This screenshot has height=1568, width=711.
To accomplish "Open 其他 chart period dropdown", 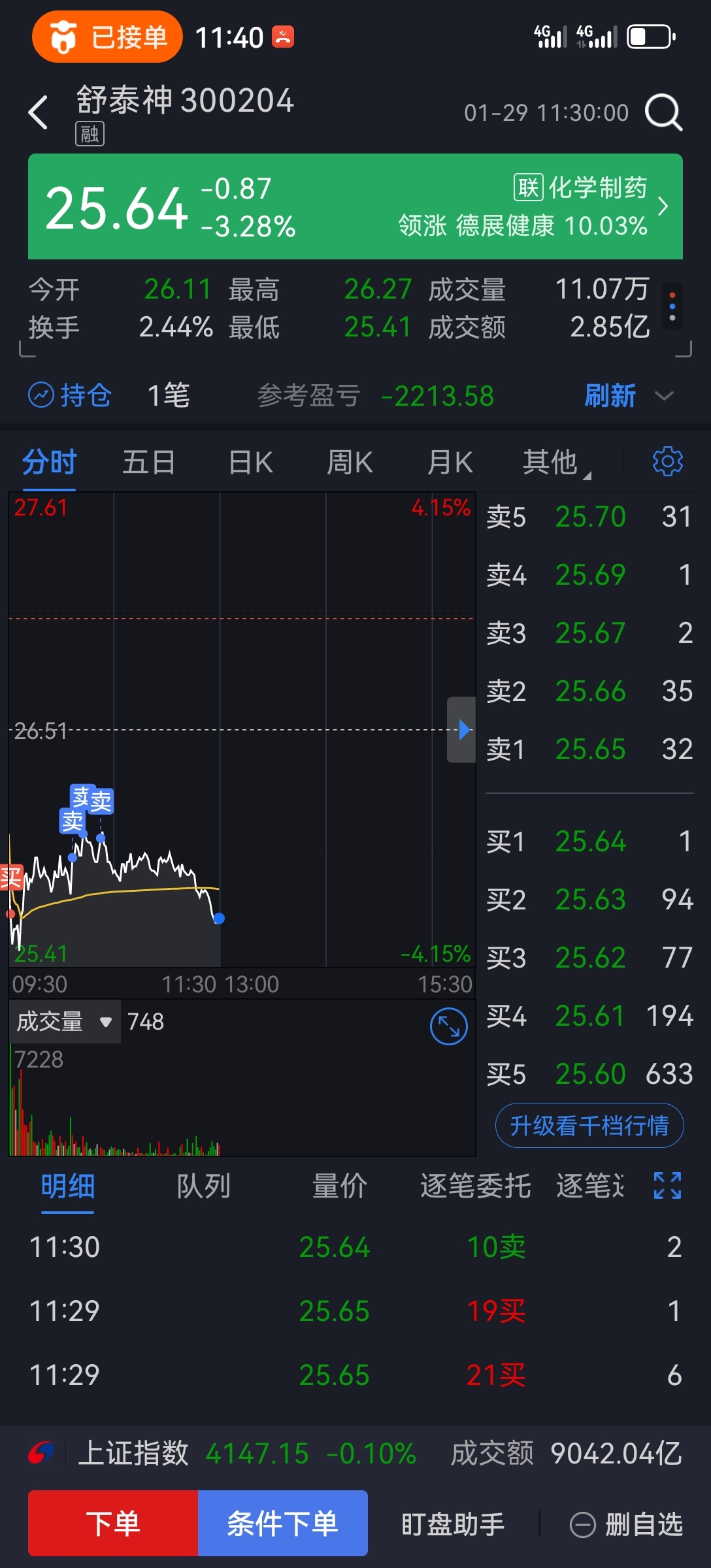I will coord(555,463).
